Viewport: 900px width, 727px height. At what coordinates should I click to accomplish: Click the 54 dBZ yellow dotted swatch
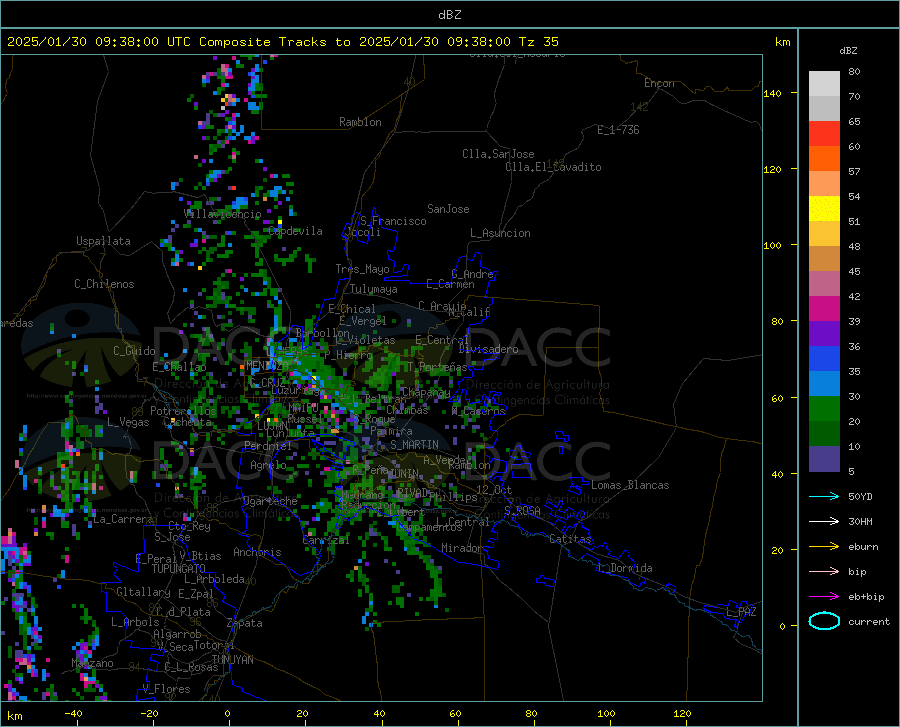(824, 208)
